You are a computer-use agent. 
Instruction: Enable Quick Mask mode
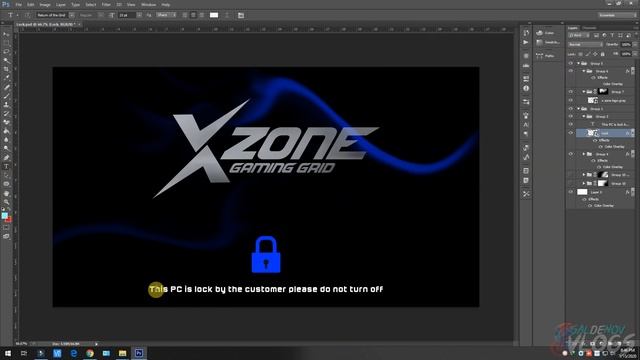[x=7, y=228]
